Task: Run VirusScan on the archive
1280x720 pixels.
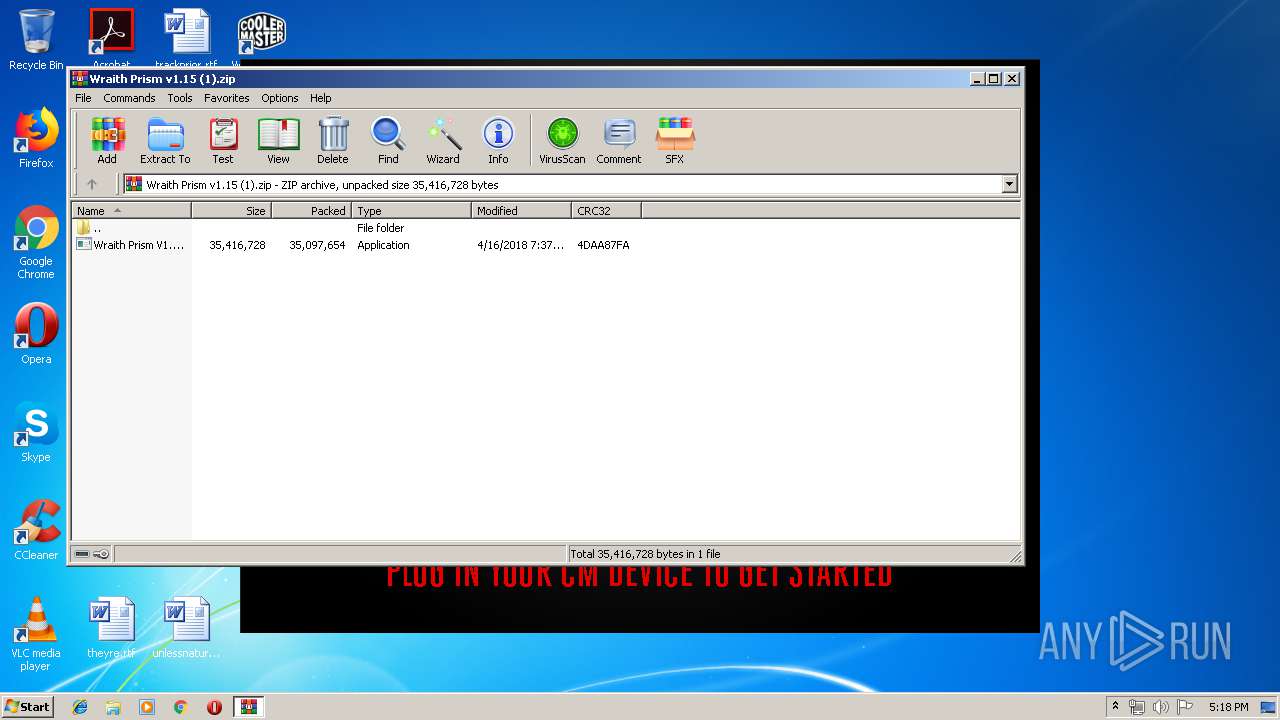Action: pyautogui.click(x=562, y=140)
